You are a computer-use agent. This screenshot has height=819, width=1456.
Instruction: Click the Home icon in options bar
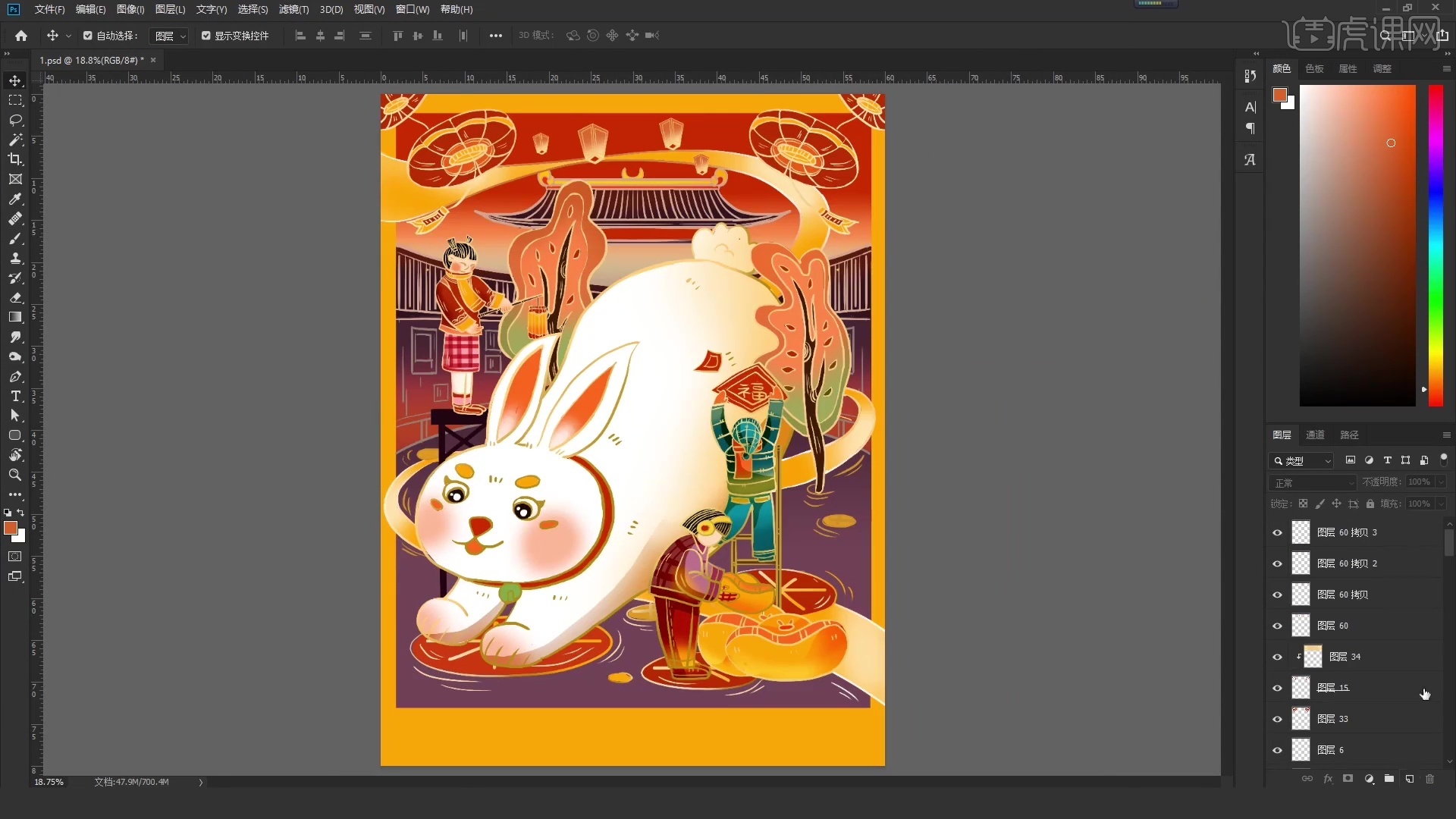tap(21, 36)
